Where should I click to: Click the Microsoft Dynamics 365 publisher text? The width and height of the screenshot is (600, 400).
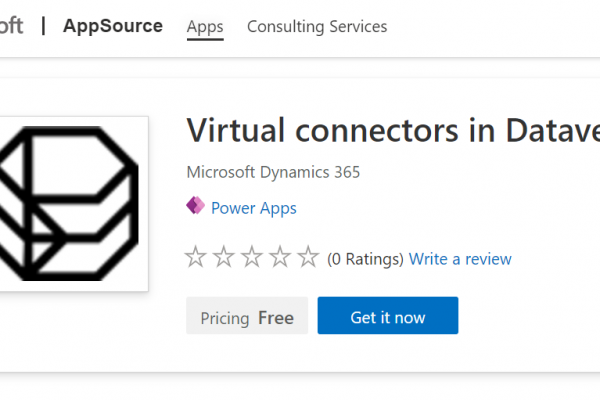(x=273, y=172)
